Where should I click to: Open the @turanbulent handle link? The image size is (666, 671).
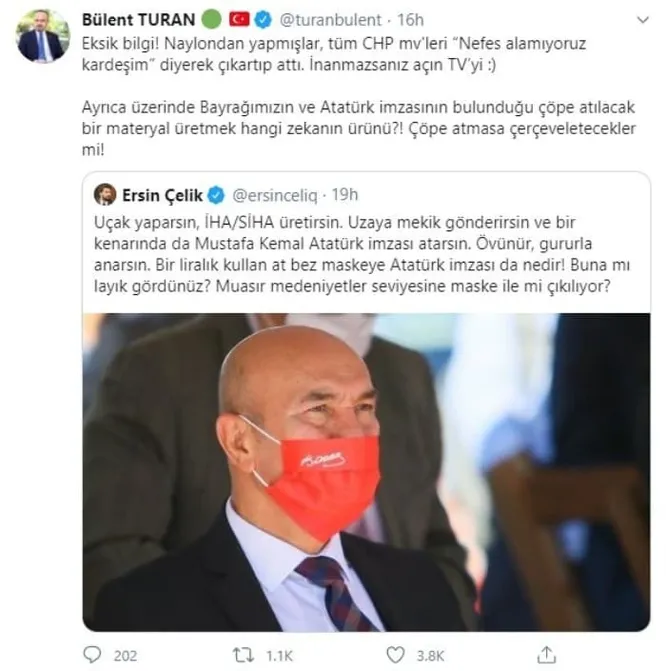[x=330, y=20]
